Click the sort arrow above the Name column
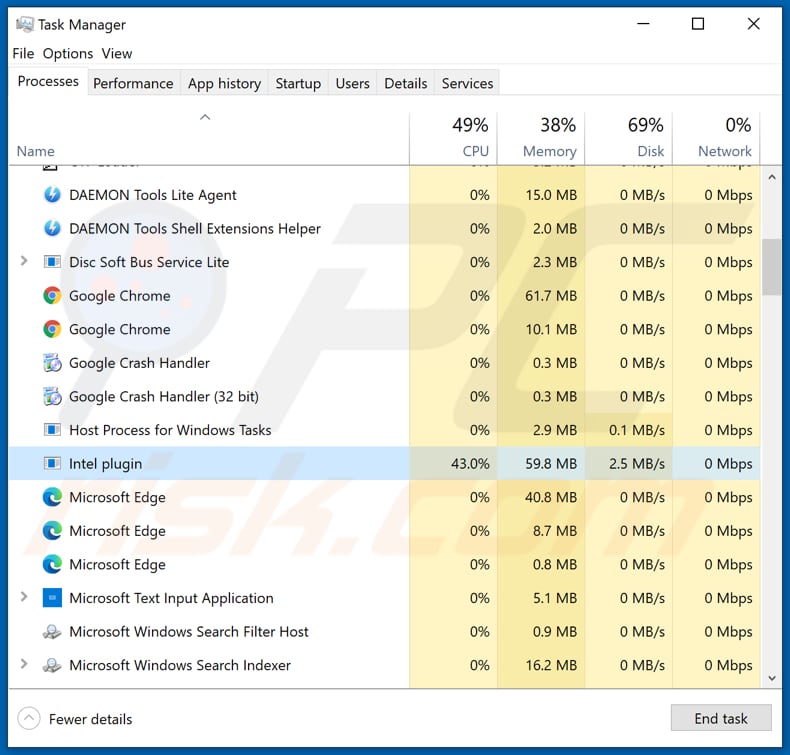Image resolution: width=790 pixels, height=755 pixels. 205,117
